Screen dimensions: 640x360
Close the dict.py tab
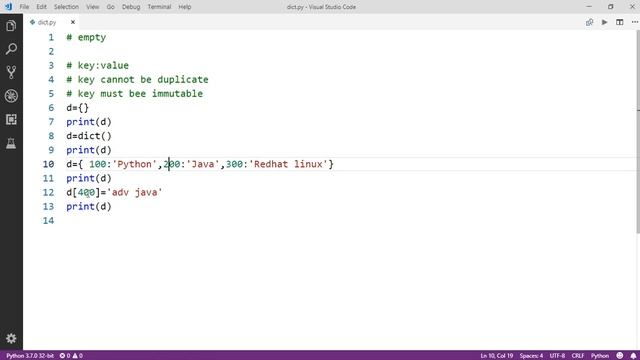[x=73, y=22]
